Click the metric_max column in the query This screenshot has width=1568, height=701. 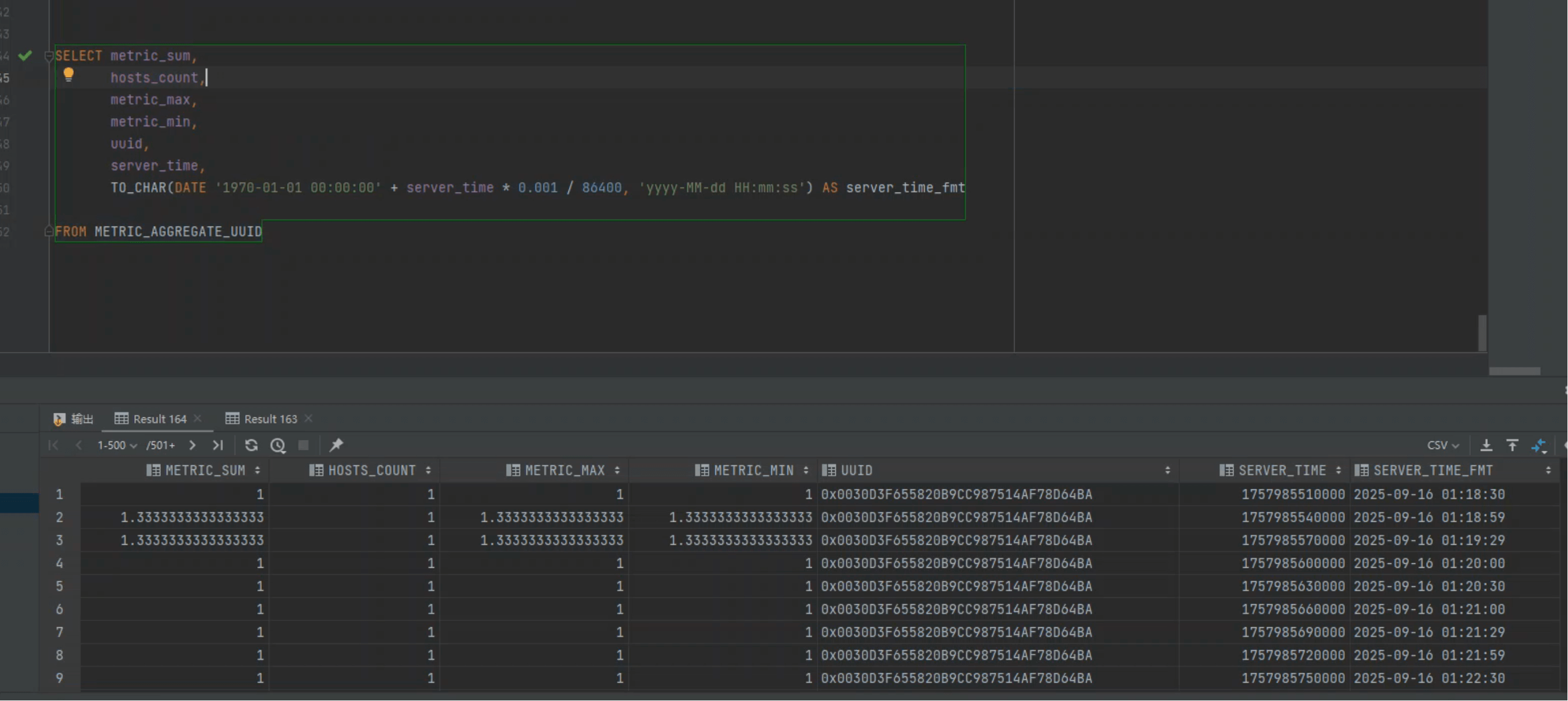point(150,100)
